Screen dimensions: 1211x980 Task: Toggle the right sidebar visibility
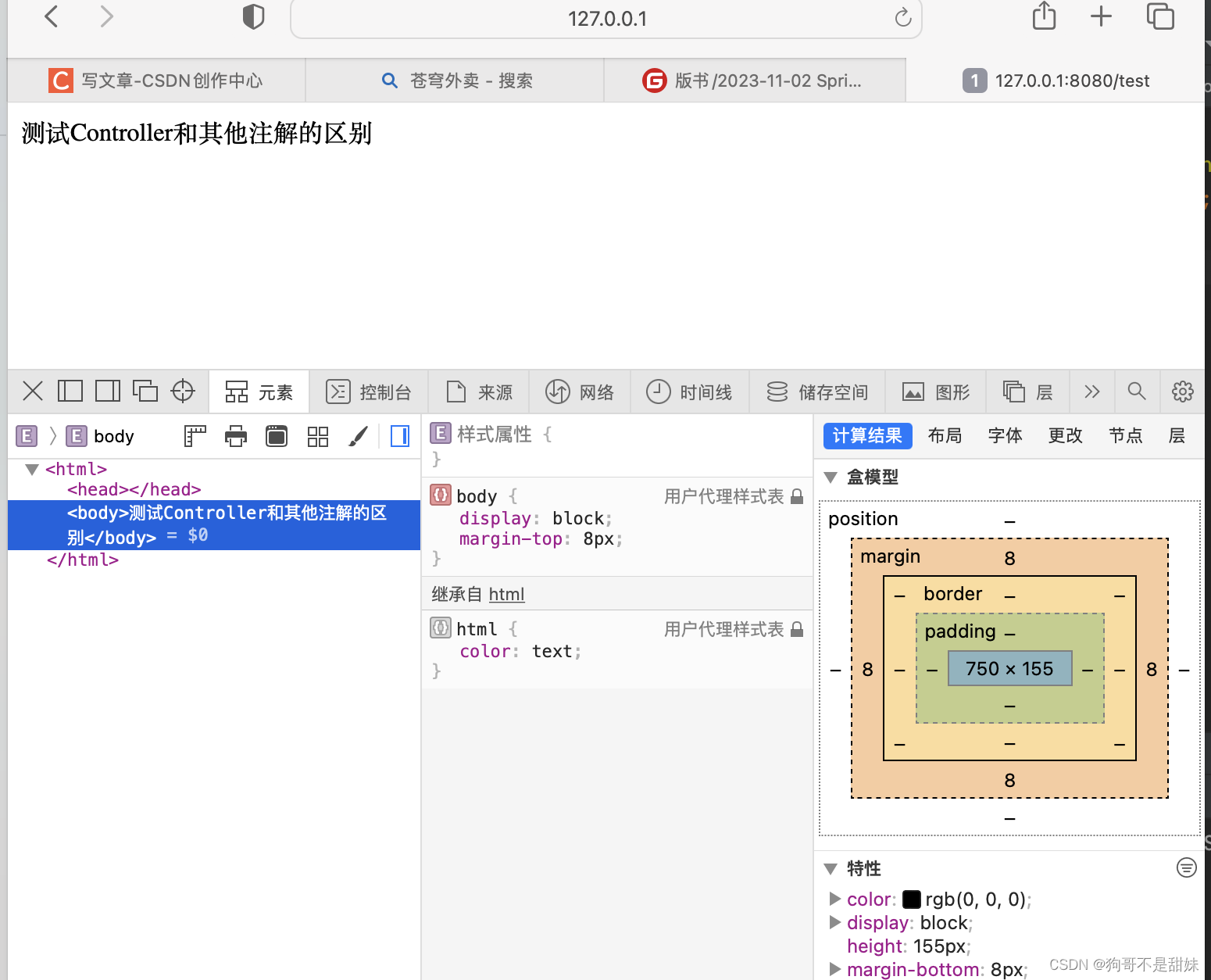tap(400, 436)
